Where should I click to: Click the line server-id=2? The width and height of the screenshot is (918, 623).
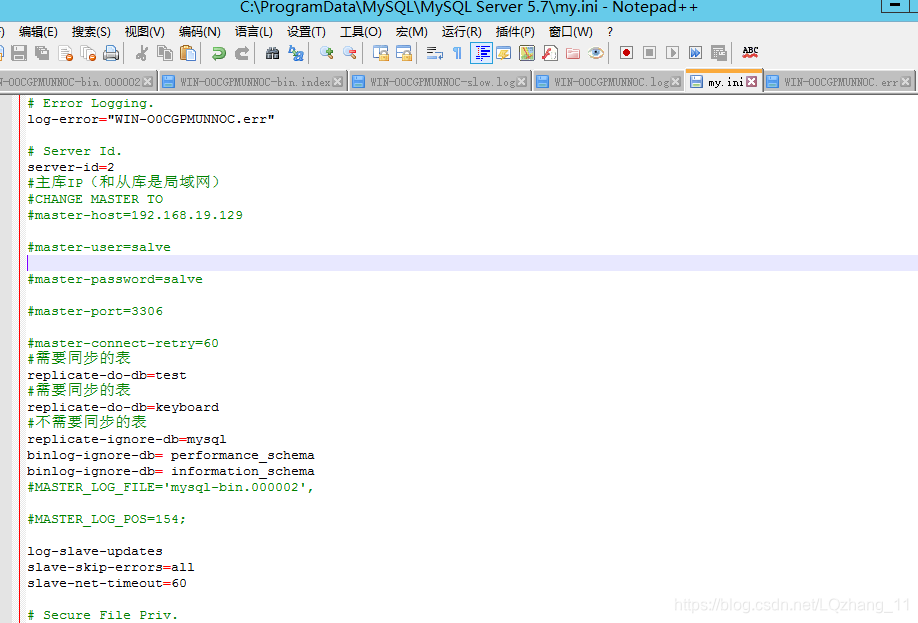point(71,167)
